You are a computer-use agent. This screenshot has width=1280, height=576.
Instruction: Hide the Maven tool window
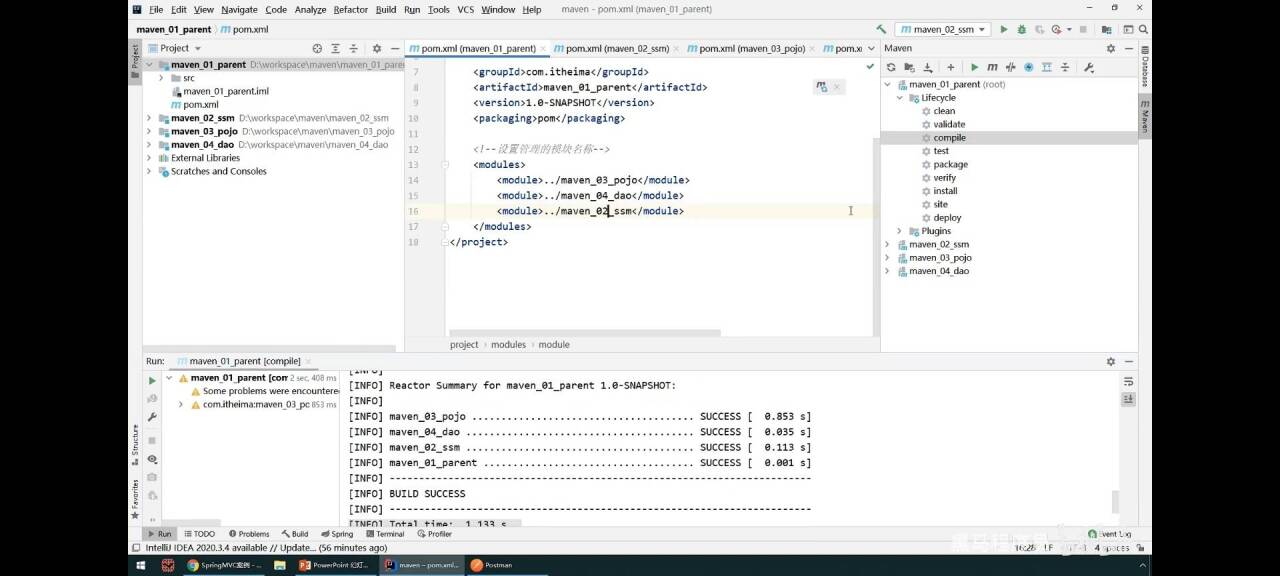pos(1128,48)
